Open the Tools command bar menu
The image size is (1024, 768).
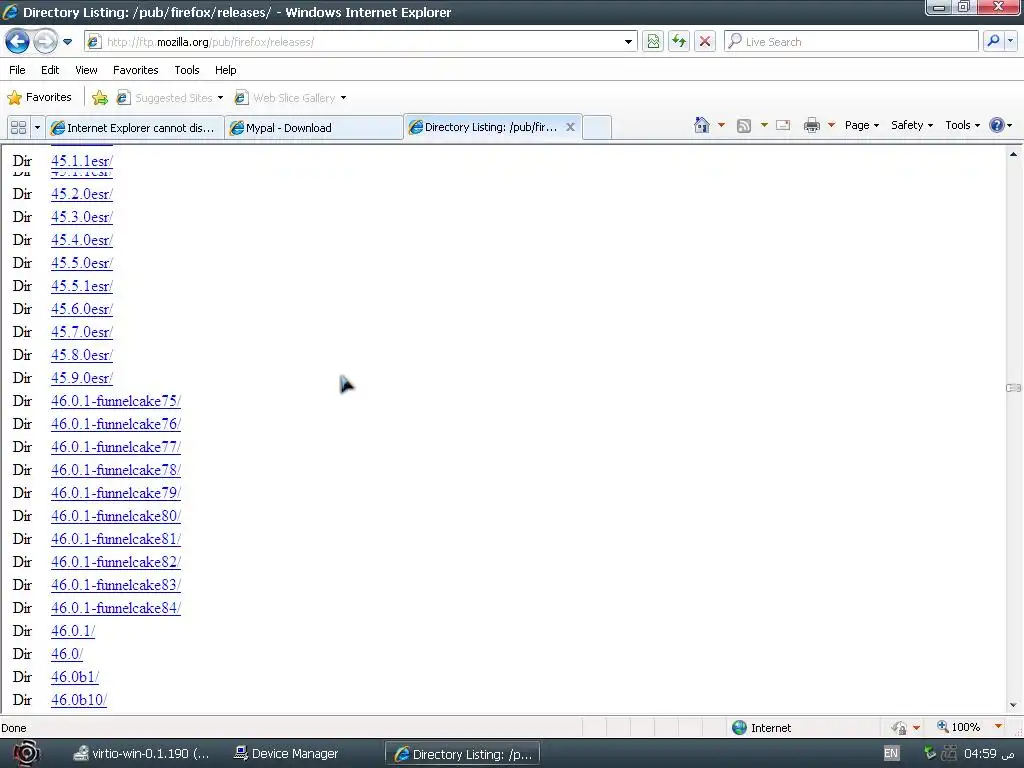[963, 125]
